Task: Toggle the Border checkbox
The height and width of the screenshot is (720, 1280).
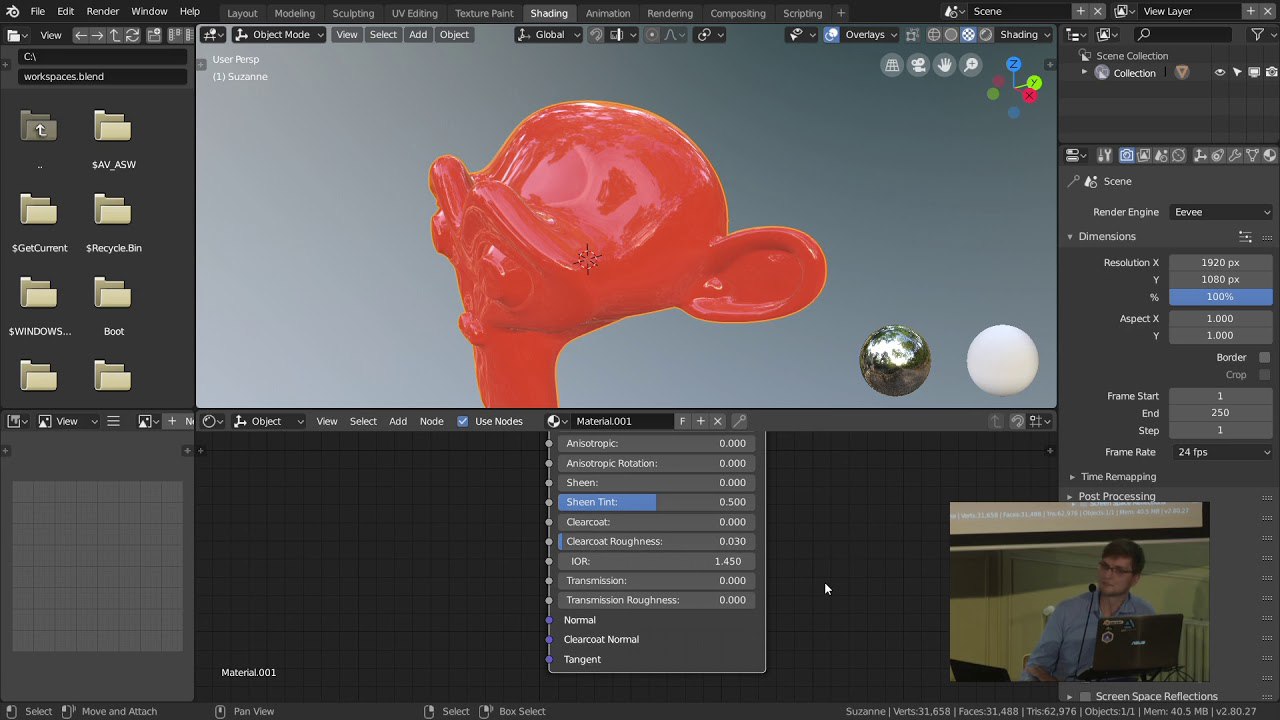Action: pyautogui.click(x=1264, y=357)
